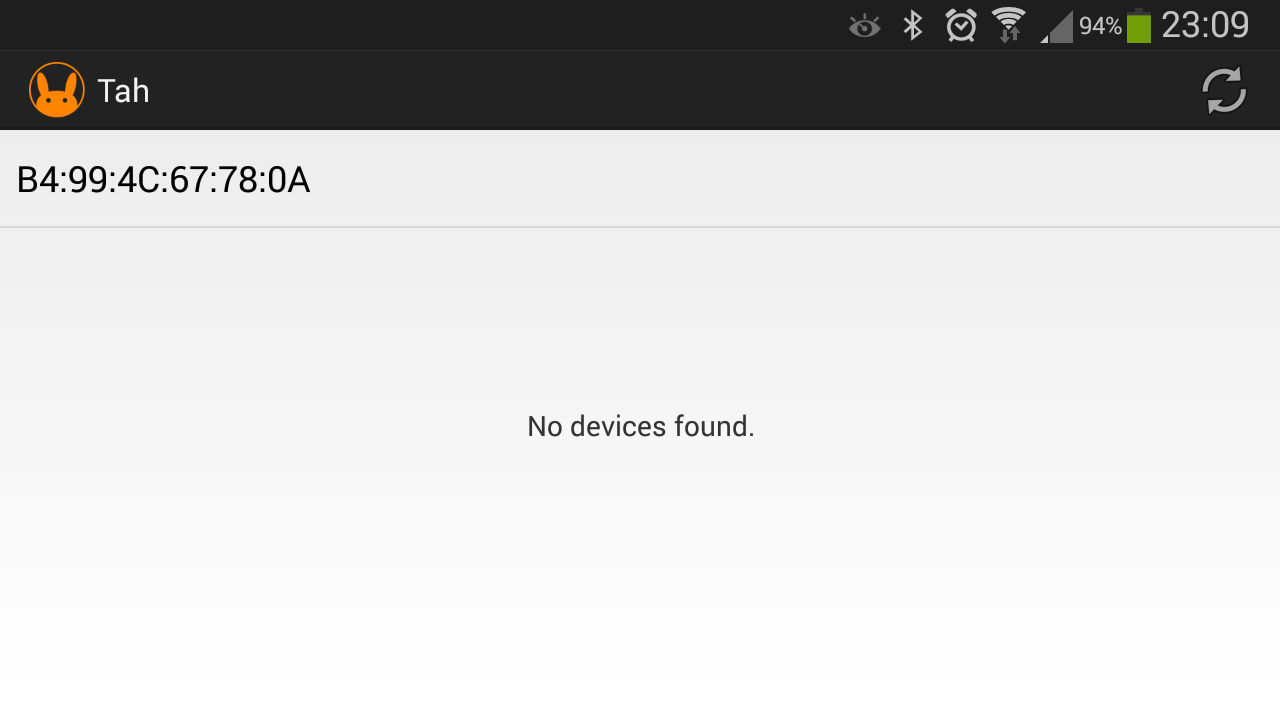Screen dimensions: 1280x720
Task: Tap the empty left side of status bar
Action: (400, 25)
